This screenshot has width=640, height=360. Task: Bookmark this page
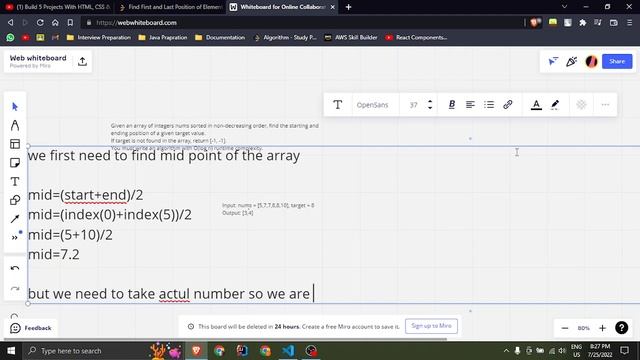pyautogui.click(x=70, y=22)
